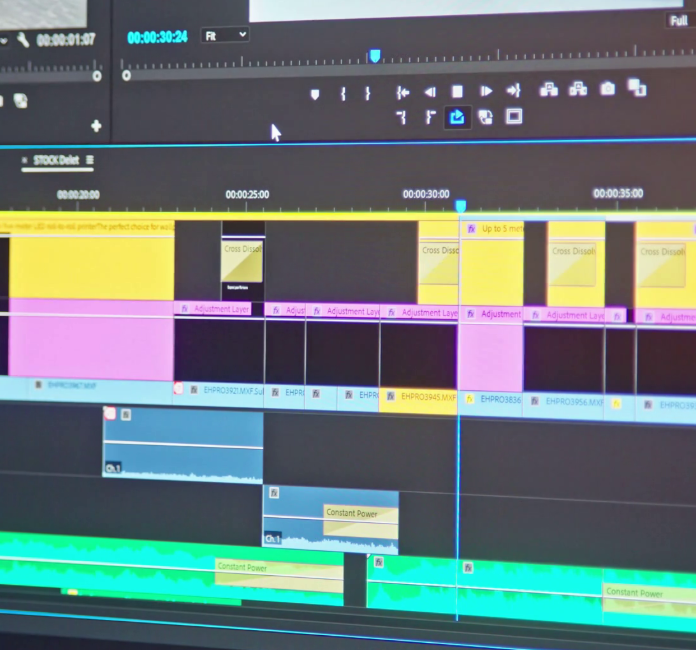The height and width of the screenshot is (650, 696).
Task: Select Adjustment Layer clip above EHPRO3921.MXF
Action: click(x=213, y=309)
